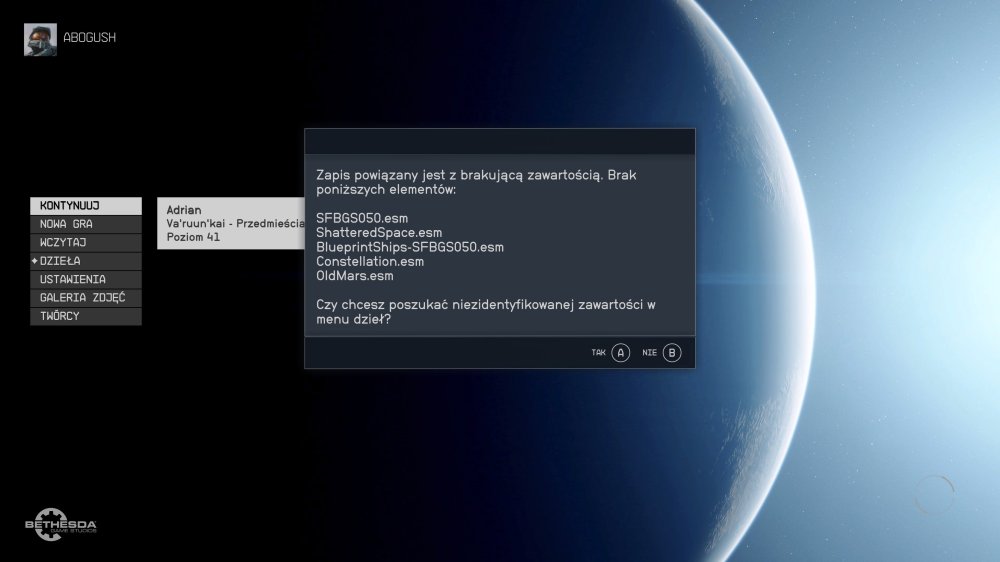Open the TWÓRCY credits entry
Image resolution: width=1000 pixels, height=562 pixels.
click(x=85, y=316)
